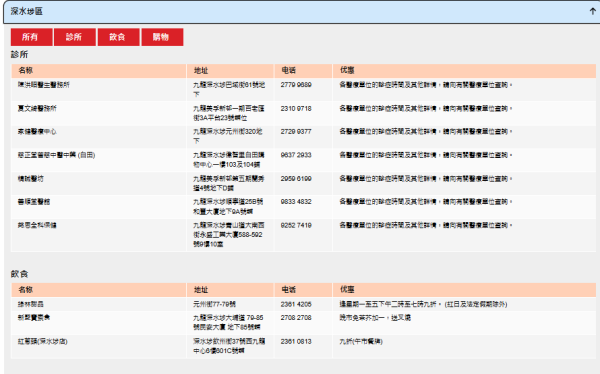Click the clinic name in the row ending 7419
600x374 pixels.
coord(37,225)
